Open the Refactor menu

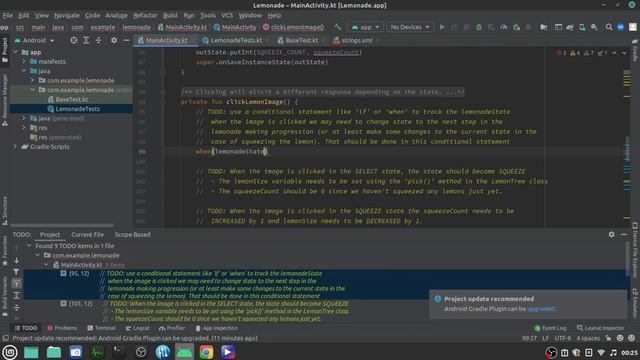[x=145, y=15]
